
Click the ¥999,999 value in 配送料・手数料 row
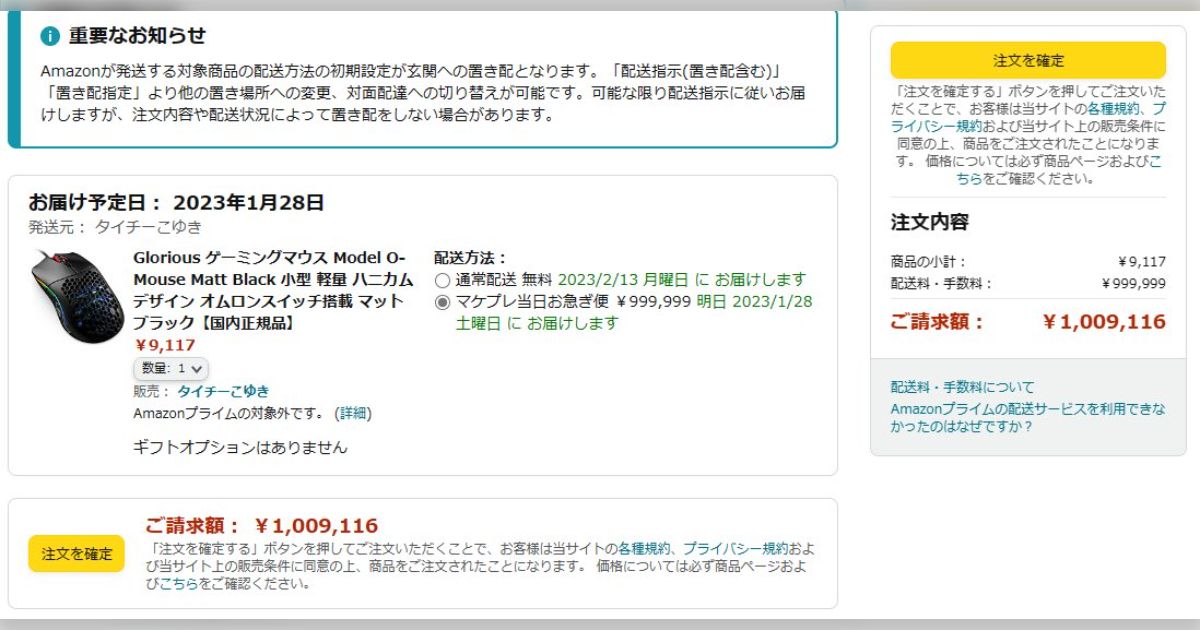[x=1133, y=284]
